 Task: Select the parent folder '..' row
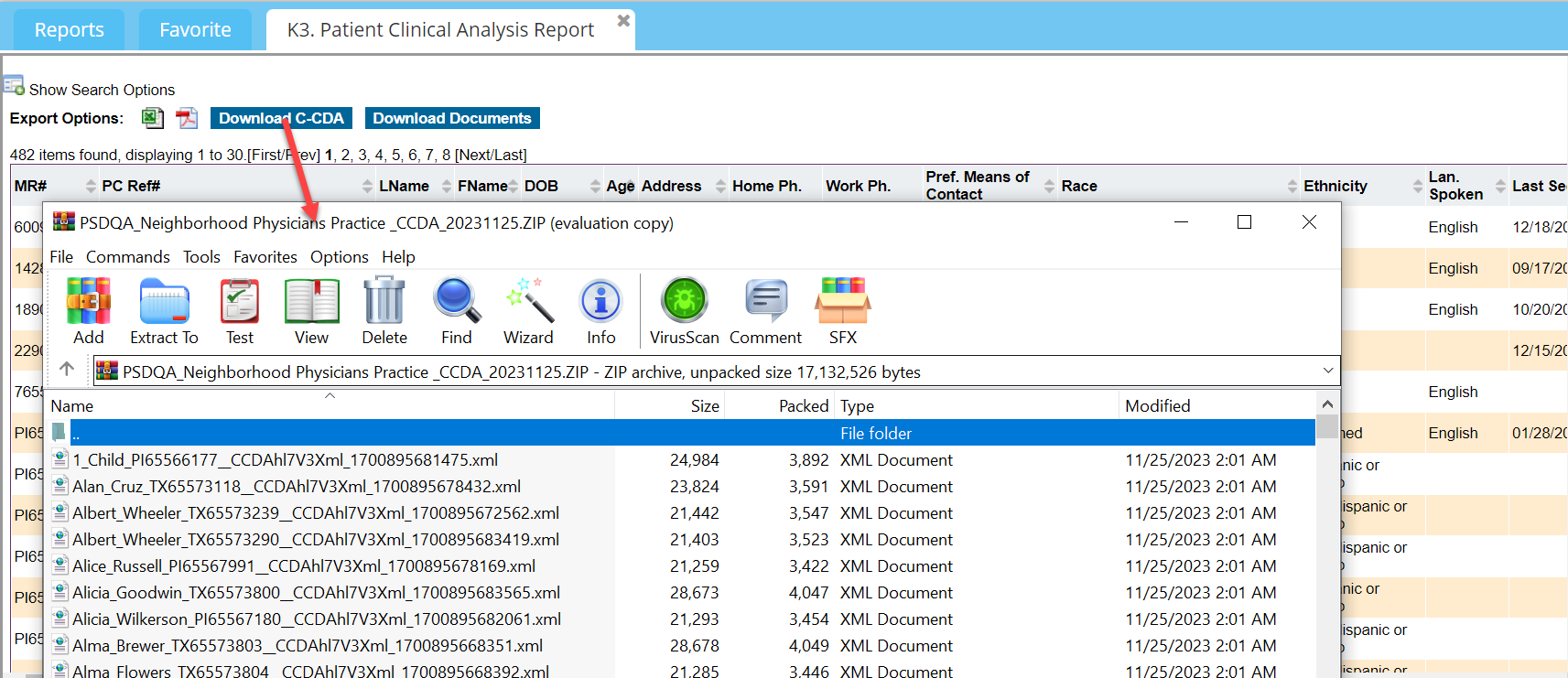point(681,433)
